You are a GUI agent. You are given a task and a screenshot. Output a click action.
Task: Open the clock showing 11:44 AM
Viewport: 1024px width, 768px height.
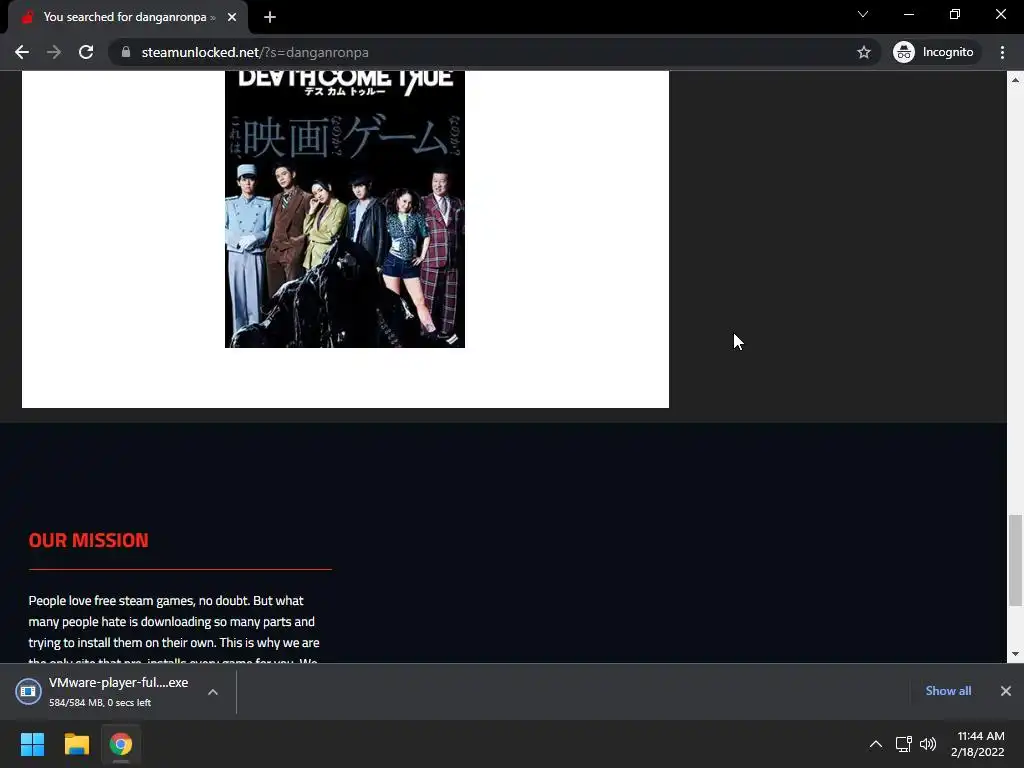click(x=978, y=744)
